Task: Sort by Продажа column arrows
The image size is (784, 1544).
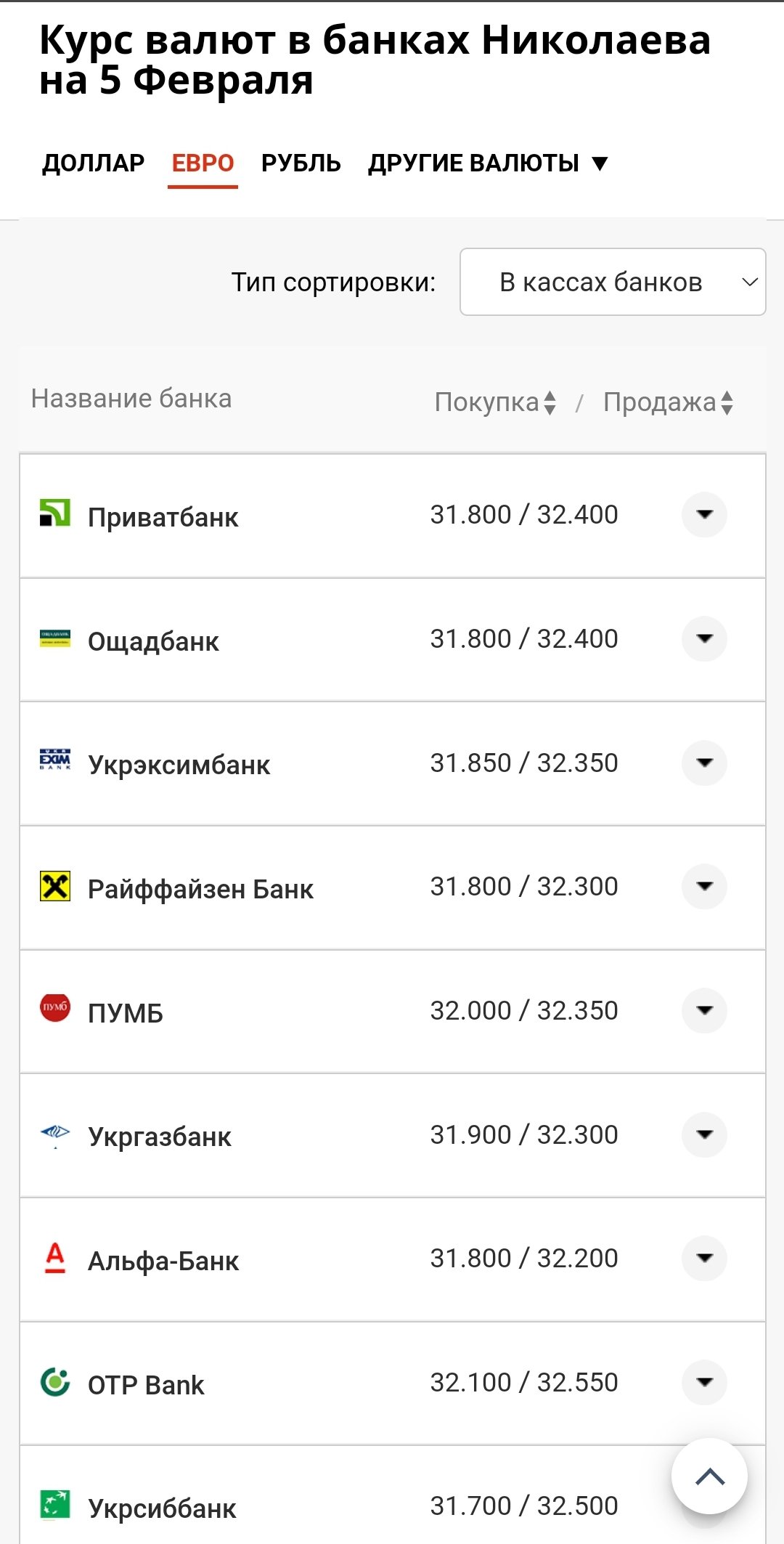Action: 727,402
